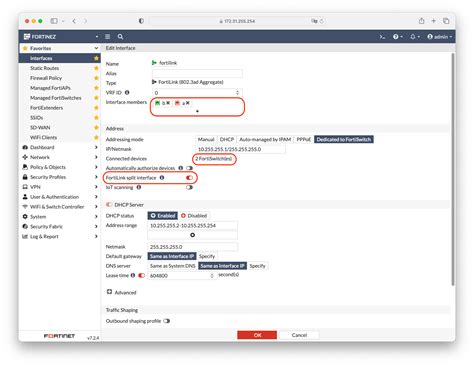Add another address range plus icon
474x366 pixels.
(x=192, y=235)
